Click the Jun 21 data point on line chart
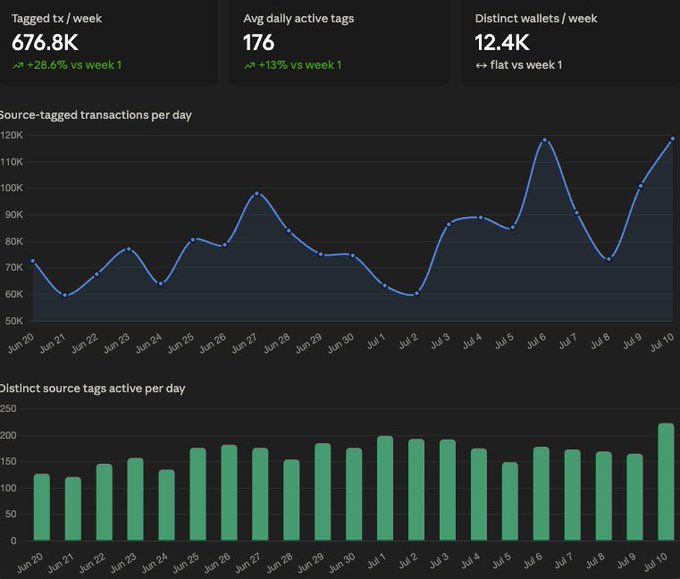Screen dimensions: 680x579 pos(65,295)
